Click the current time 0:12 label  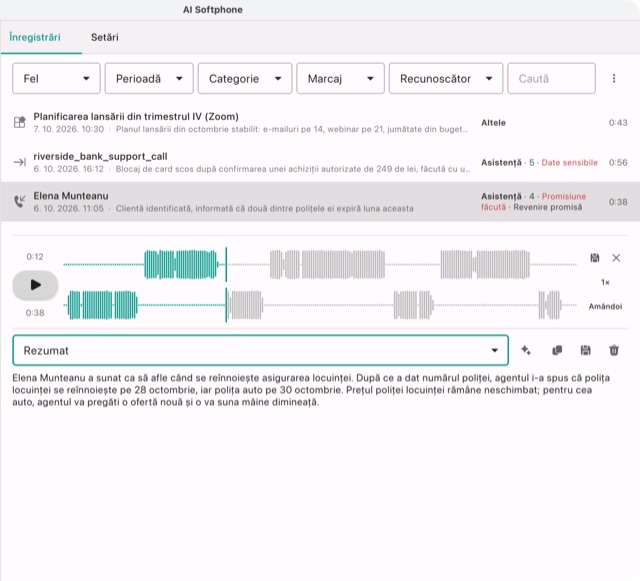(35, 257)
